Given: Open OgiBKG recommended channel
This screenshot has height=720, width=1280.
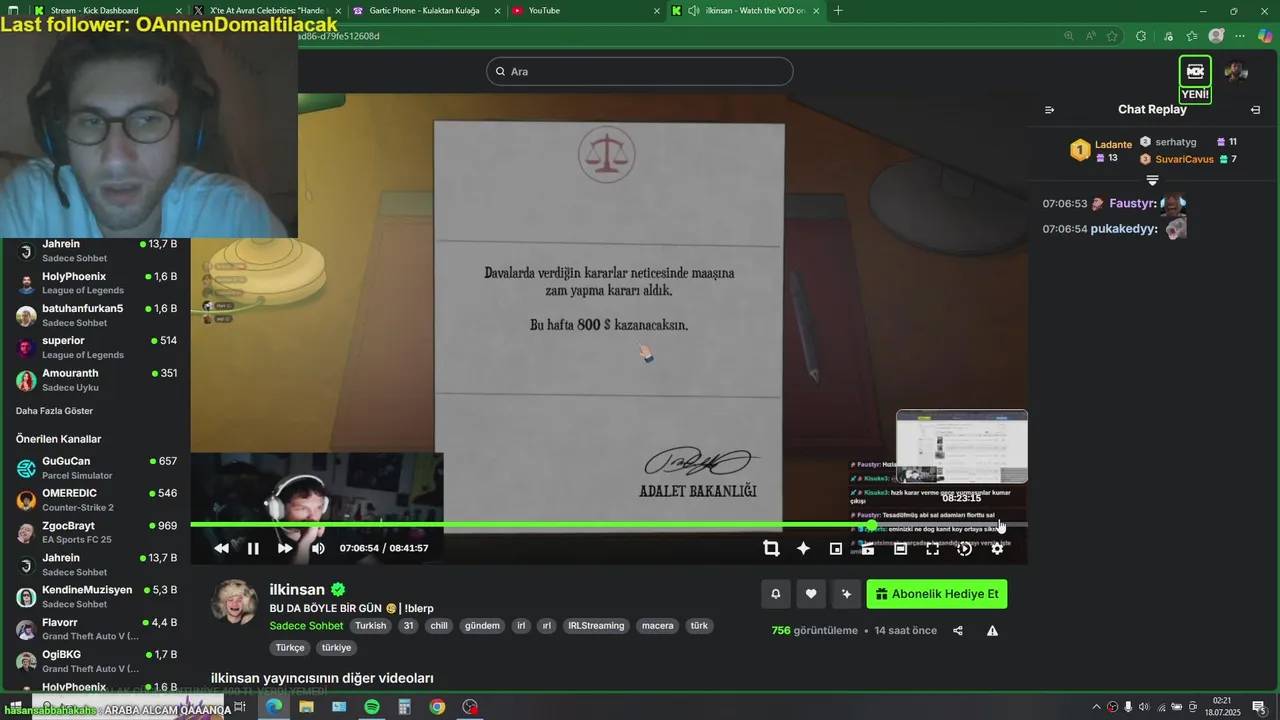Looking at the screenshot, I should (96, 661).
